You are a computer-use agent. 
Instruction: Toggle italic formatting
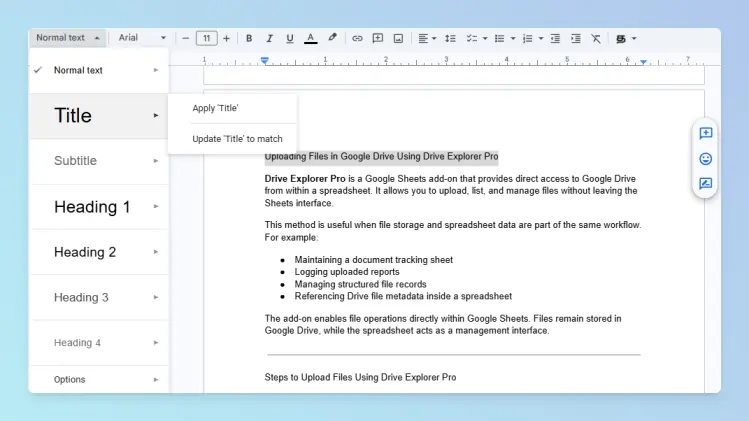pos(269,38)
